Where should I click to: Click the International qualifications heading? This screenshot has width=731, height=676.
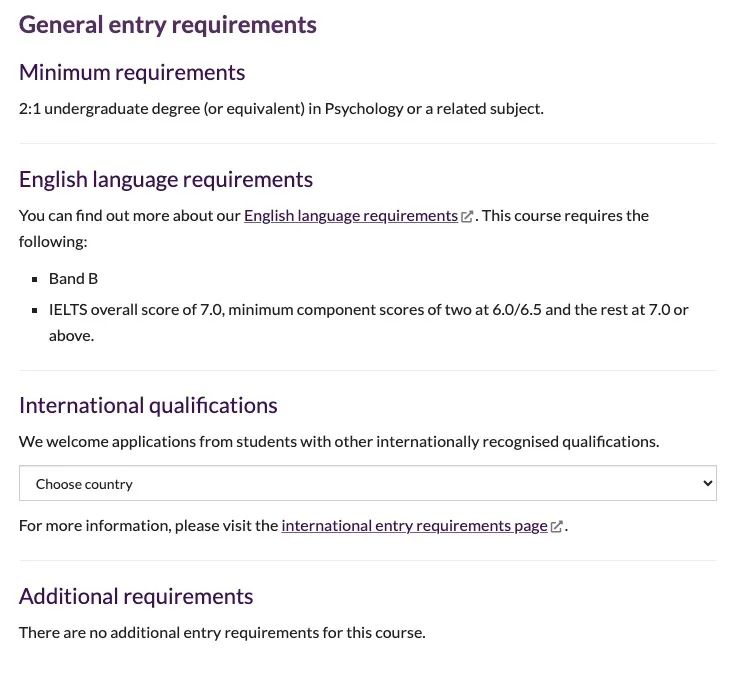148,406
